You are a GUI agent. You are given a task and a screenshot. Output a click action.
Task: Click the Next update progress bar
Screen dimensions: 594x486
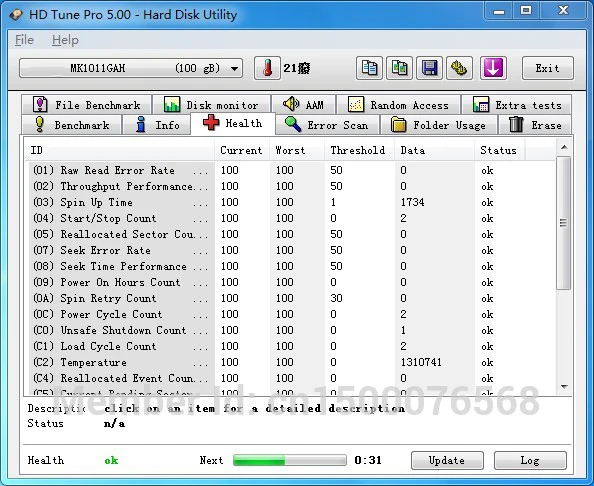290,460
